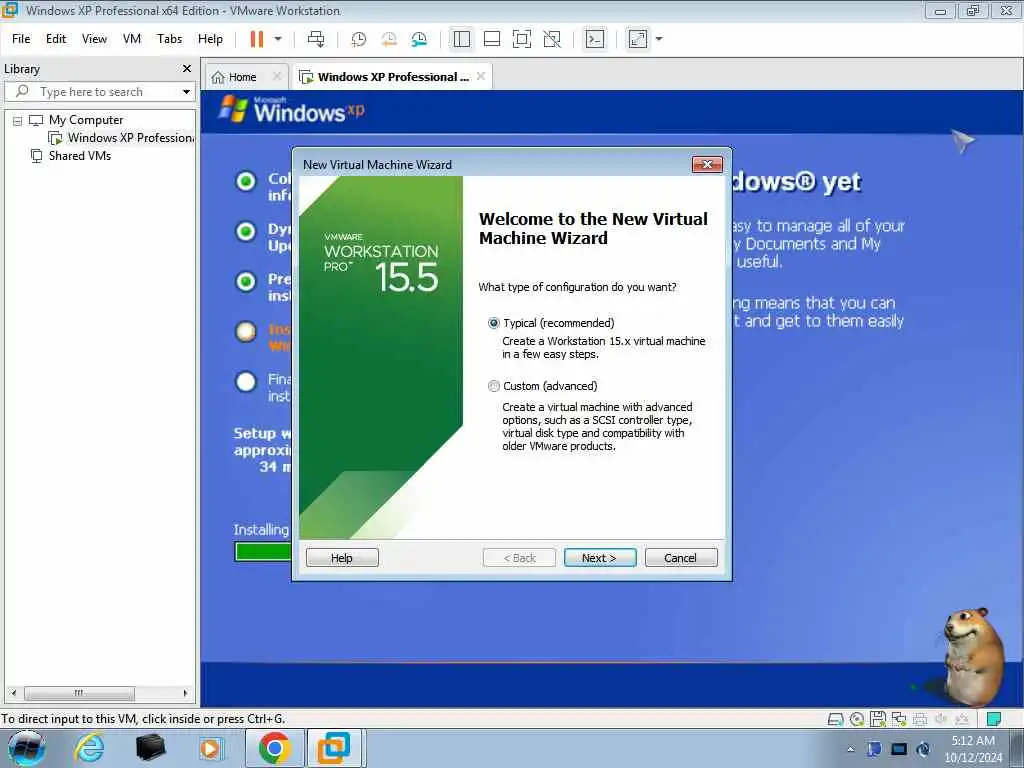The height and width of the screenshot is (768, 1024).
Task: Click the hard disk device status icon
Action: point(835,719)
